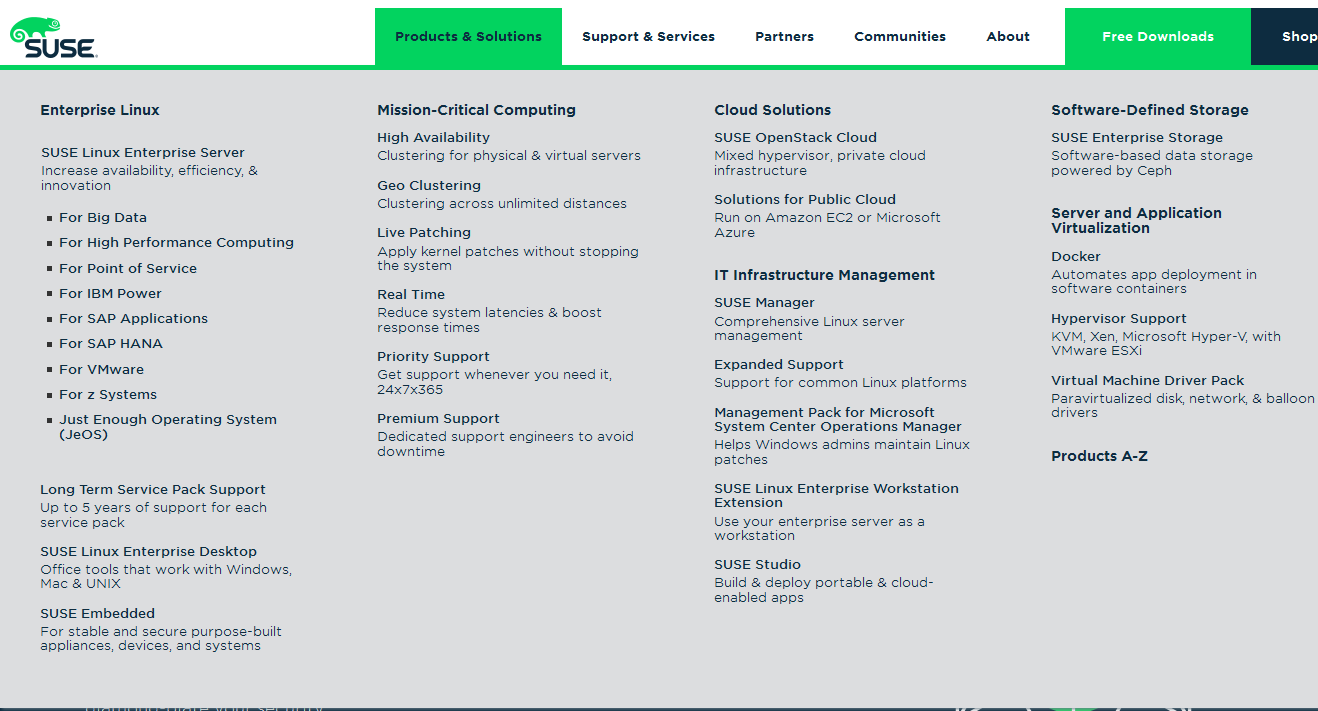Select the Partners menu item
This screenshot has width=1318, height=711.
[784, 37]
